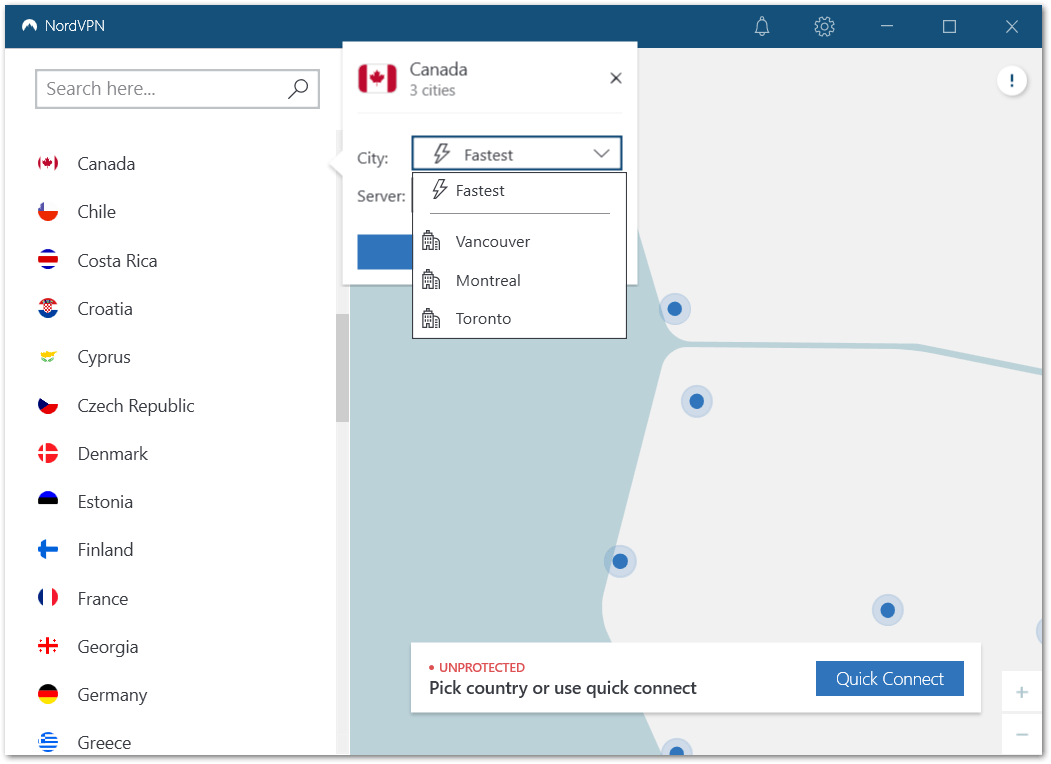The height and width of the screenshot is (764, 1051).
Task: Click the Toronto building icon
Action: [431, 318]
